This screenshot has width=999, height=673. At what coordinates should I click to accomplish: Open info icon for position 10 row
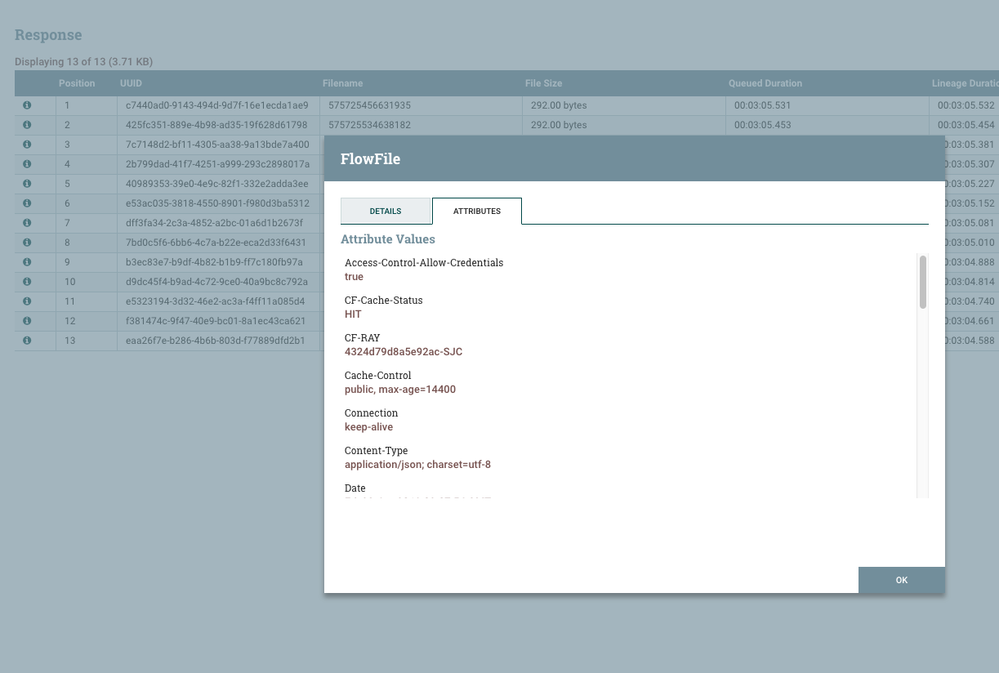pos(27,282)
